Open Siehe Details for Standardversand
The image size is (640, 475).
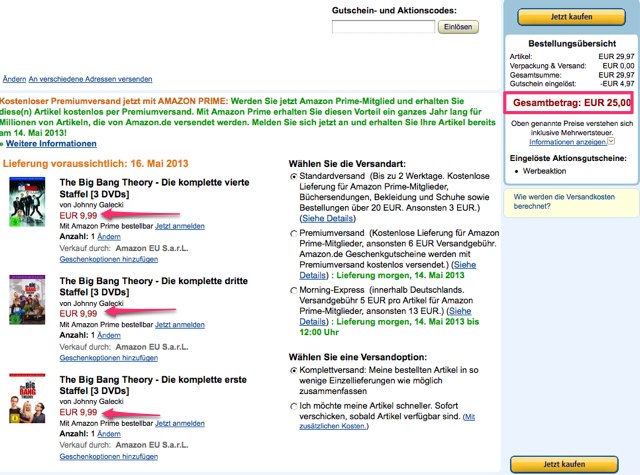click(327, 216)
